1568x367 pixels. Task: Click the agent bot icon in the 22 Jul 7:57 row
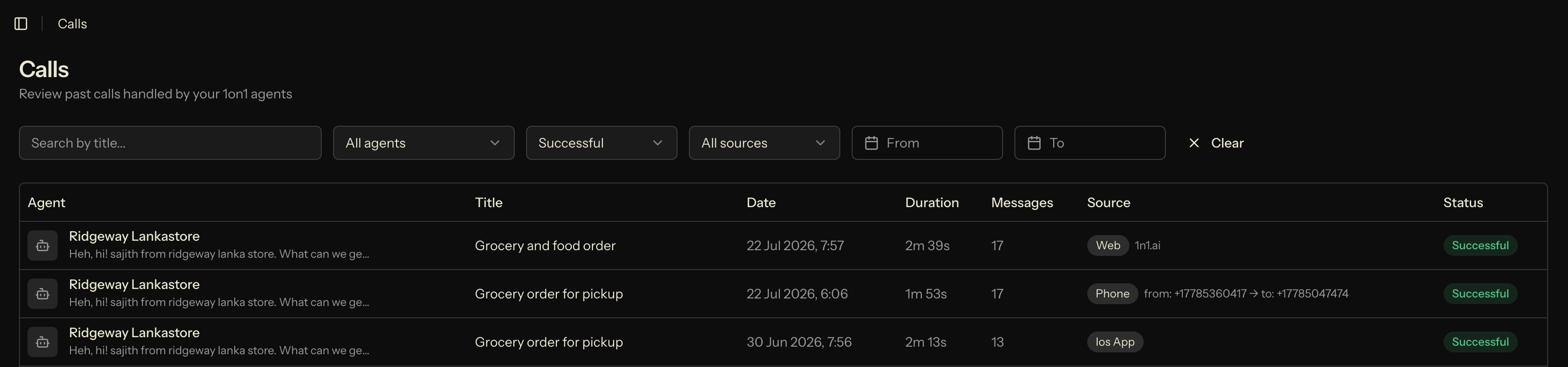[x=43, y=245]
